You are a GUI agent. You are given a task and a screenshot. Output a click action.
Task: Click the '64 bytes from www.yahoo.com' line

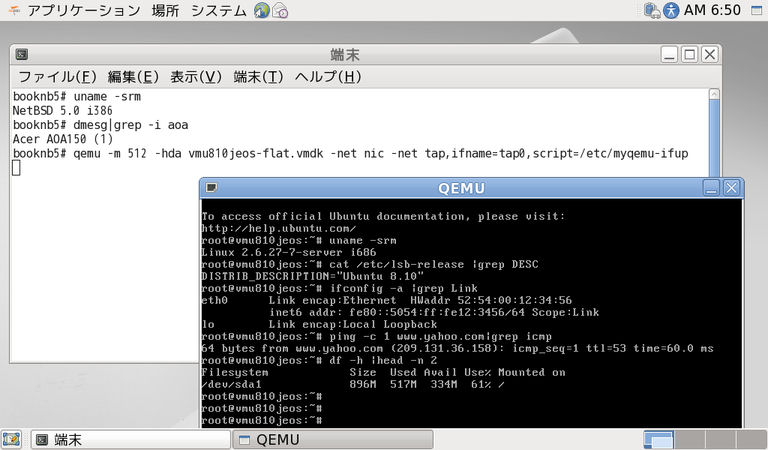pos(457,348)
